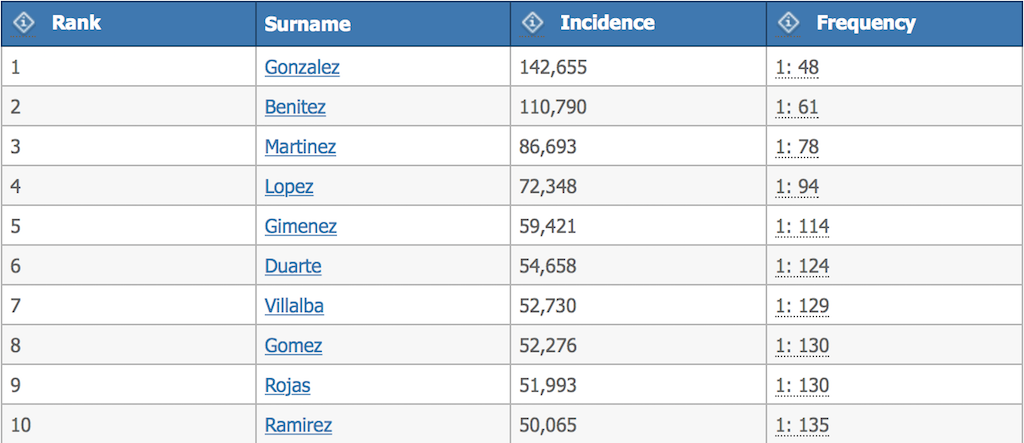Click the info icon beside Frequency header

coord(789,22)
